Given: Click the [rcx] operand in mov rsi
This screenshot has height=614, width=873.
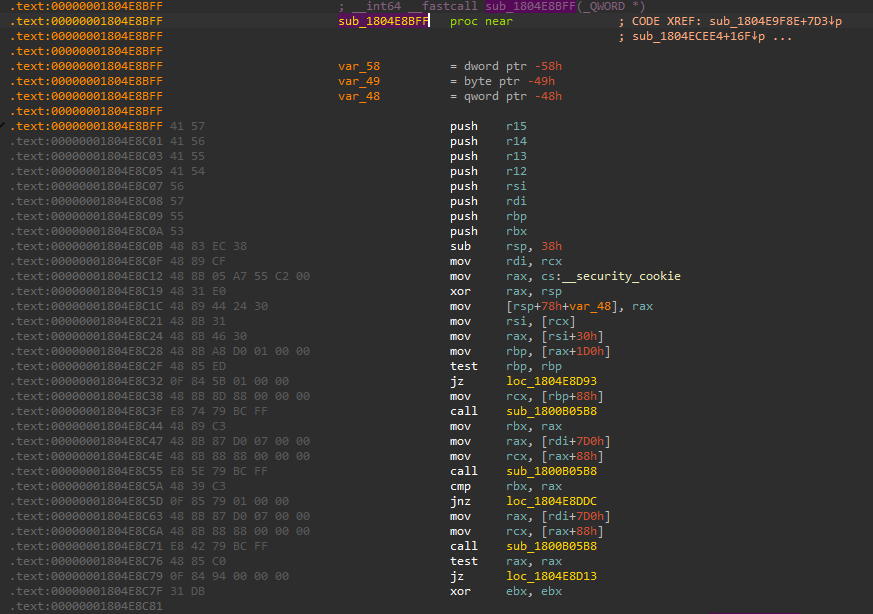Looking at the screenshot, I should pos(558,321).
